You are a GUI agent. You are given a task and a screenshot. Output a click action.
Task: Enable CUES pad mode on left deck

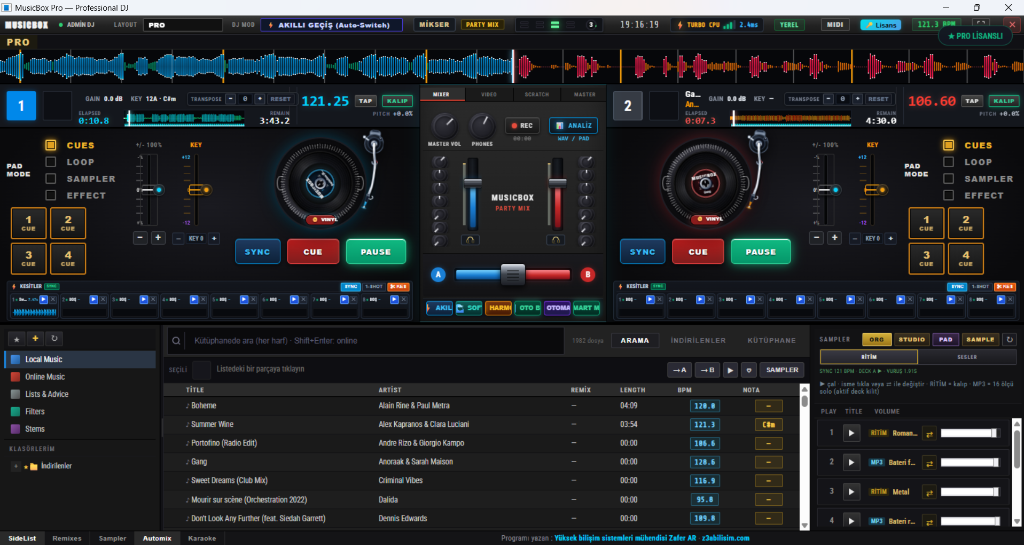pyautogui.click(x=50, y=145)
